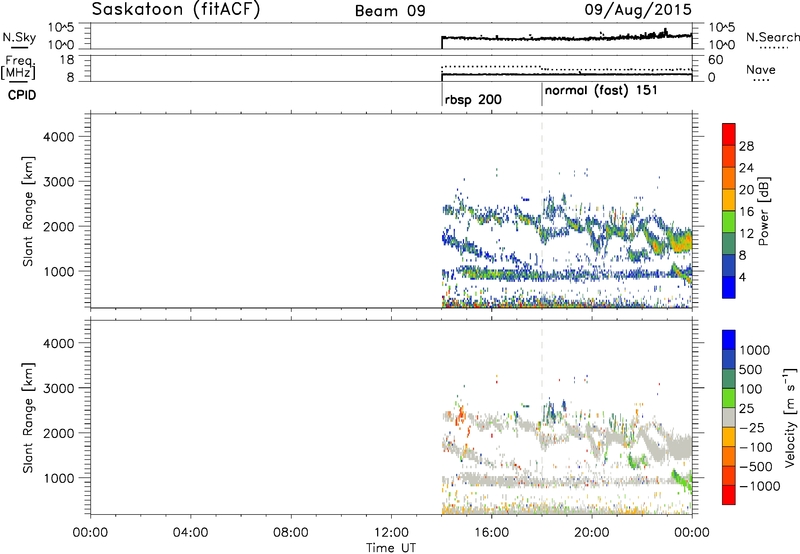Viewport: 800px width, 554px height.
Task: Click the '4000' tick on power plot axis
Action: click(59, 137)
